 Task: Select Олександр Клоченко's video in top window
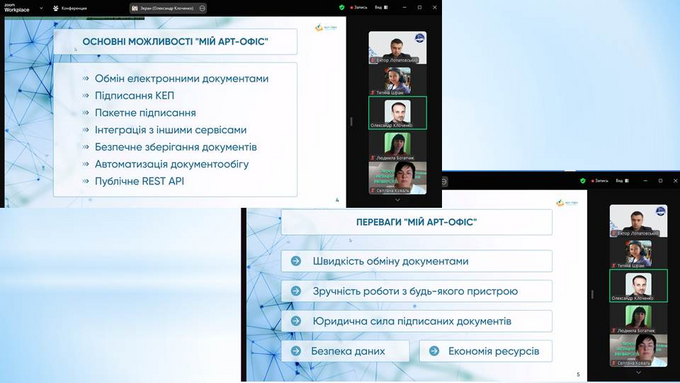[x=397, y=113]
